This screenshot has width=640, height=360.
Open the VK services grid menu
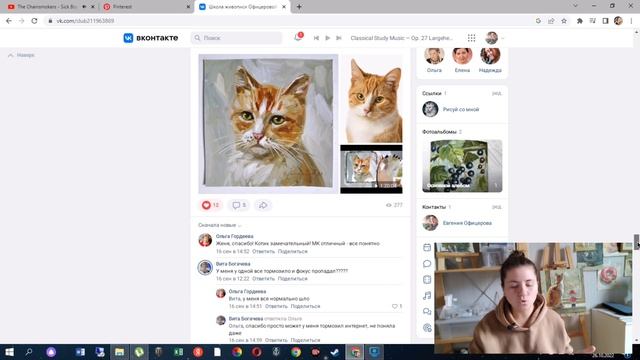click(x=471, y=38)
